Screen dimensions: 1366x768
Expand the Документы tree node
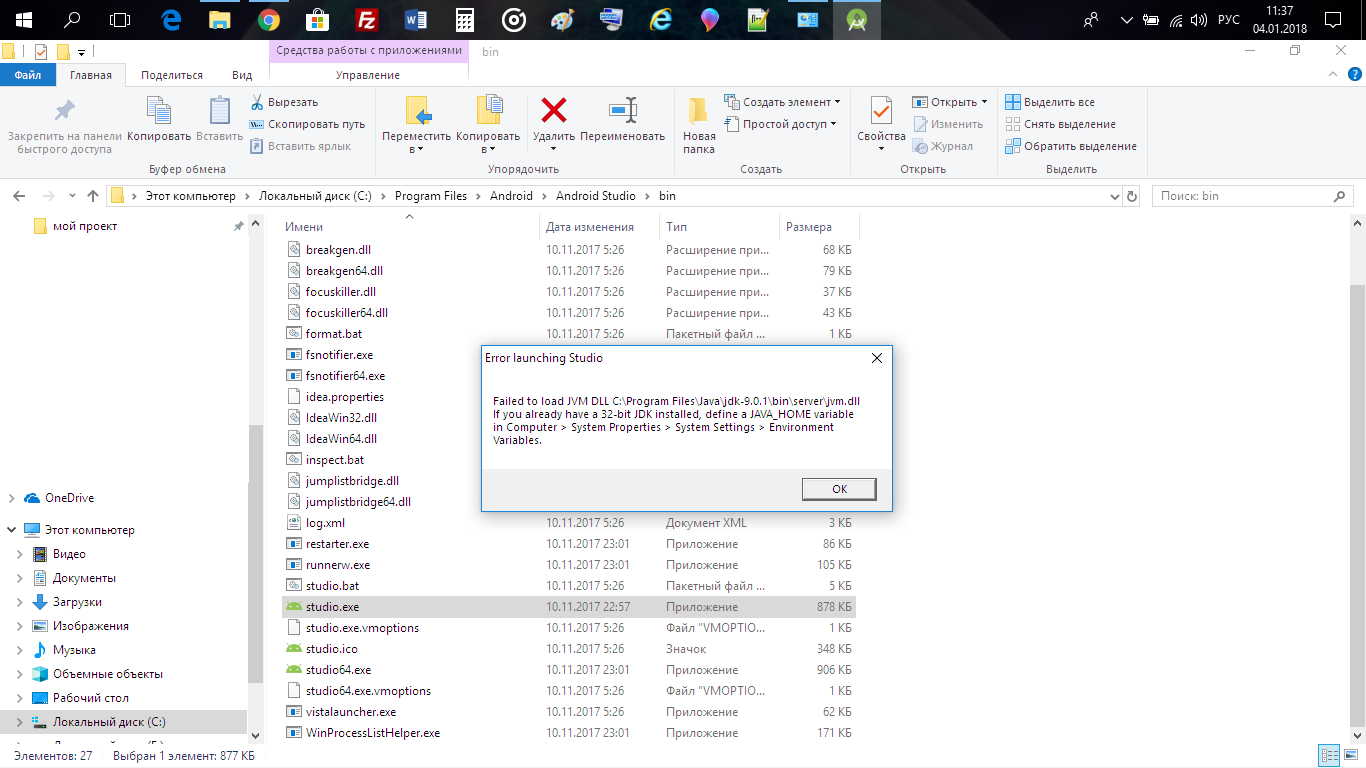[20, 578]
